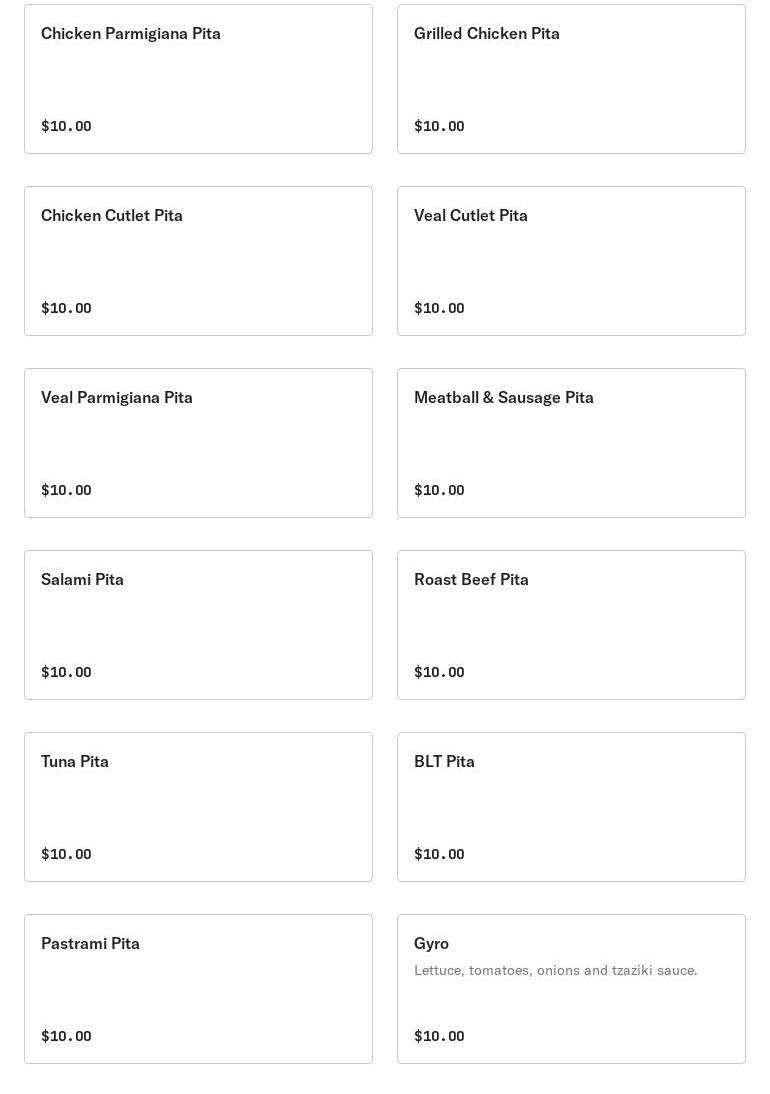The height and width of the screenshot is (1094, 770).
Task: Select the Grilled Chicken Pita card
Action: point(571,79)
